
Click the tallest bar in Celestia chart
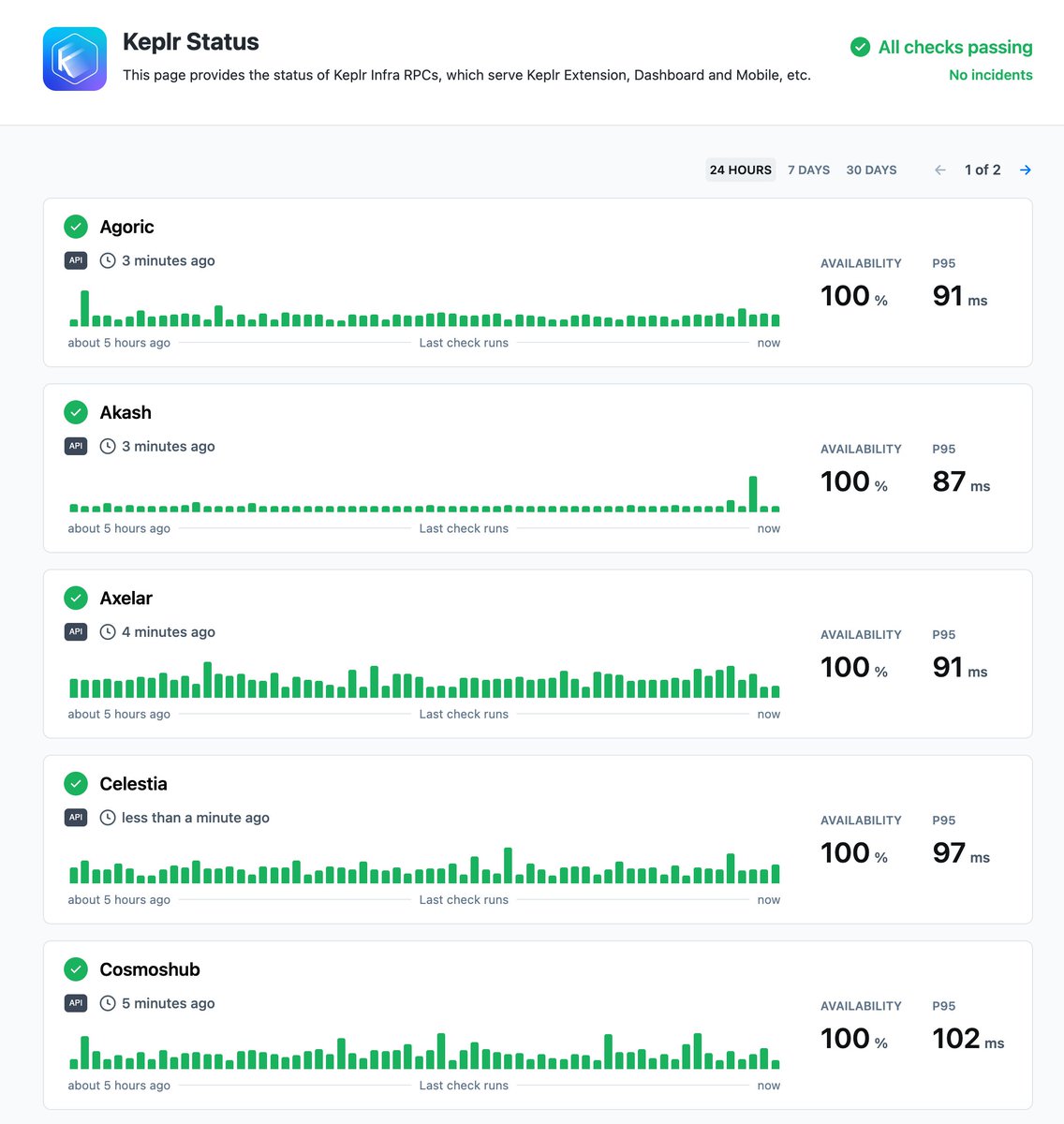tap(508, 865)
